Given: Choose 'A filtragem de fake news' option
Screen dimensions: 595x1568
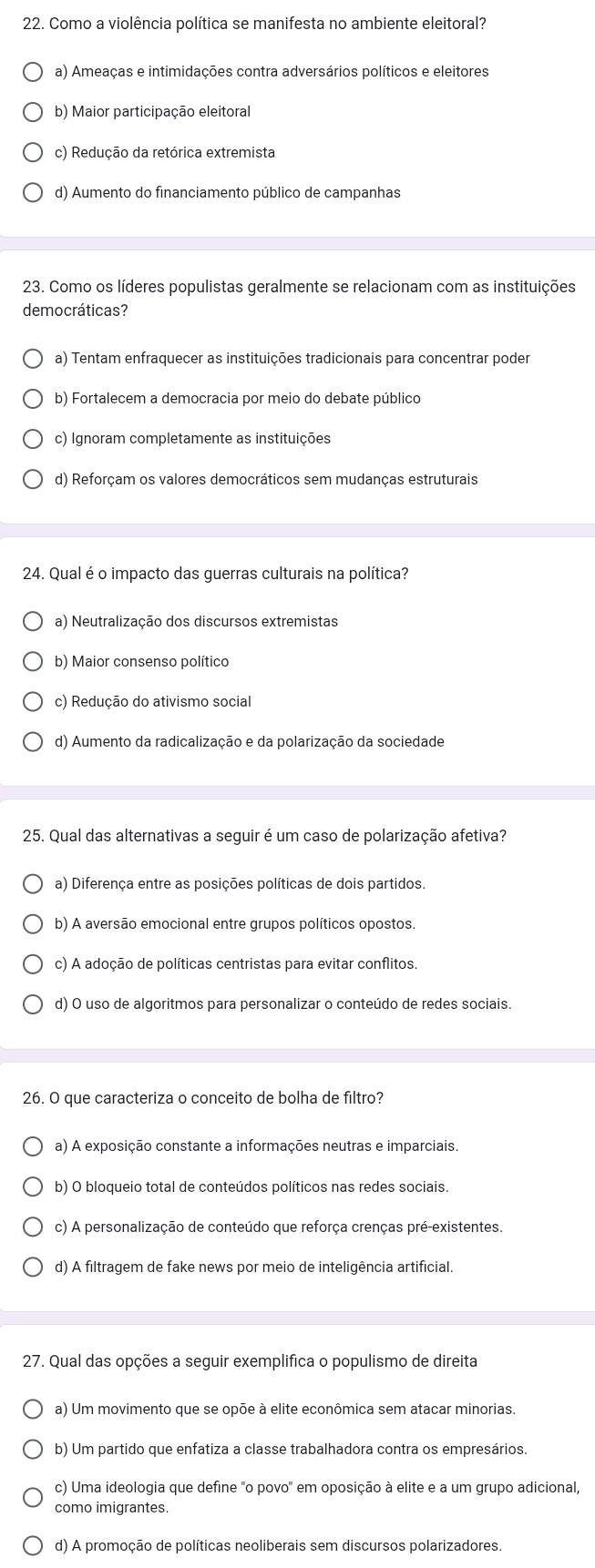Looking at the screenshot, I should point(32,1268).
